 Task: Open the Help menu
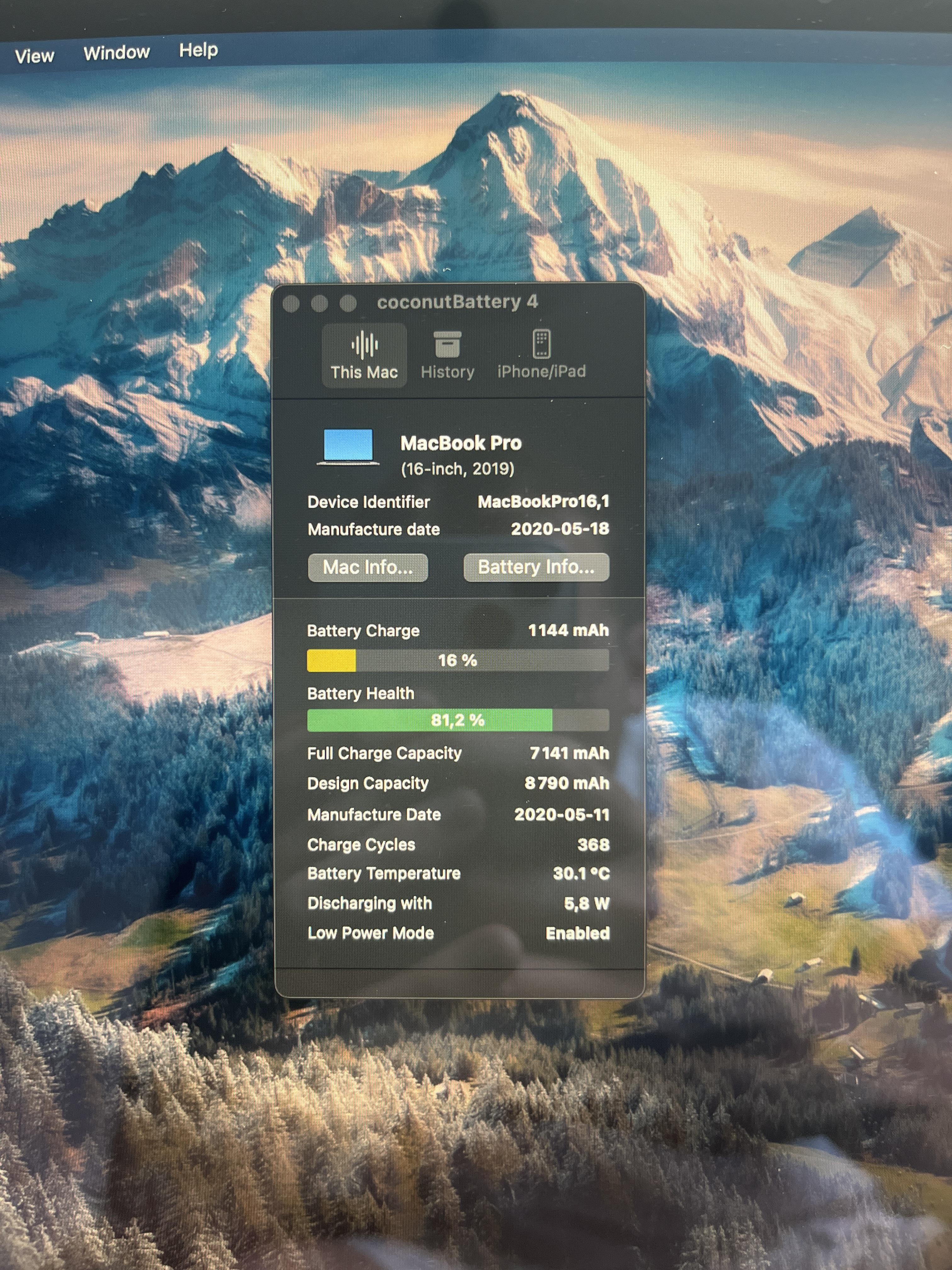199,50
